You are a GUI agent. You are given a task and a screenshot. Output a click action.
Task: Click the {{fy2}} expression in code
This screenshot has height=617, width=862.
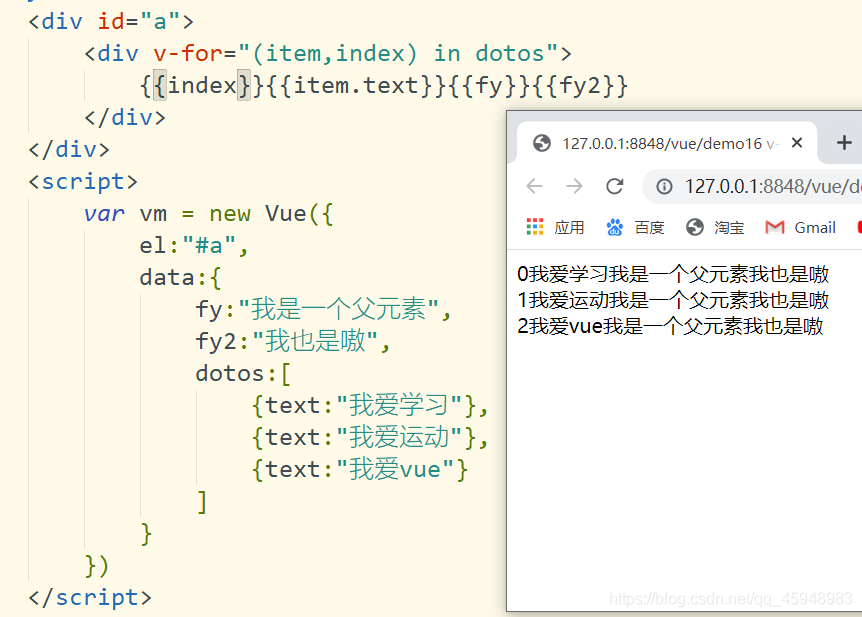(x=579, y=86)
